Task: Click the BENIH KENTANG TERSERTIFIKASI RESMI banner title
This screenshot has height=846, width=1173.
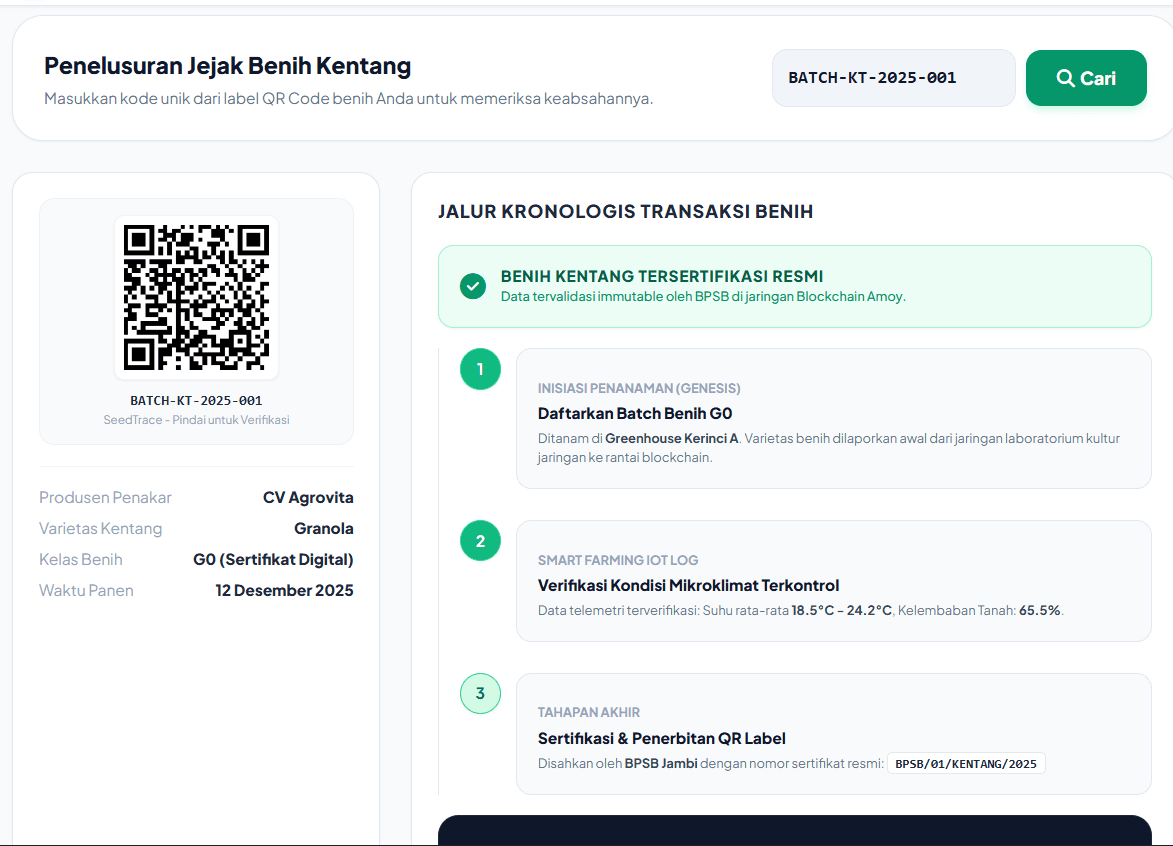Action: [661, 276]
